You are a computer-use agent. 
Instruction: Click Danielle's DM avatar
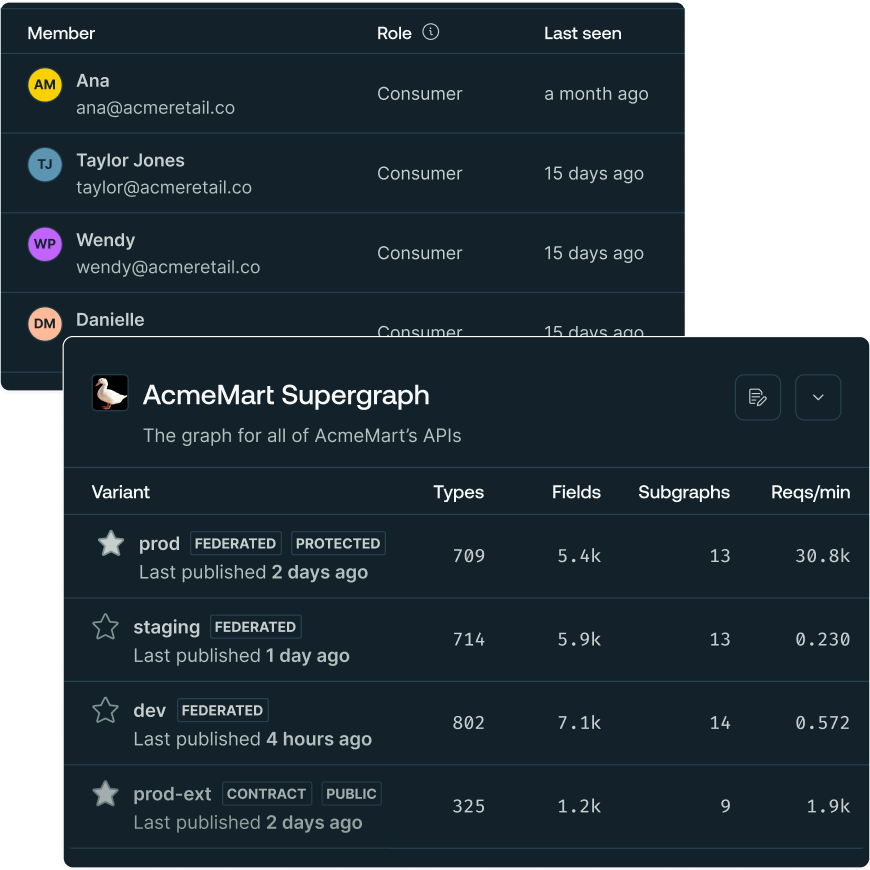[45, 323]
